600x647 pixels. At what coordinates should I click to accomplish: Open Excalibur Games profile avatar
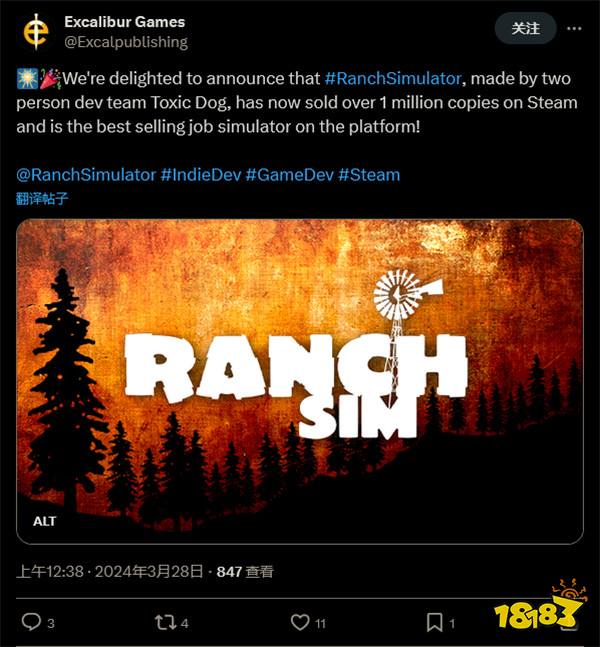click(x=36, y=31)
